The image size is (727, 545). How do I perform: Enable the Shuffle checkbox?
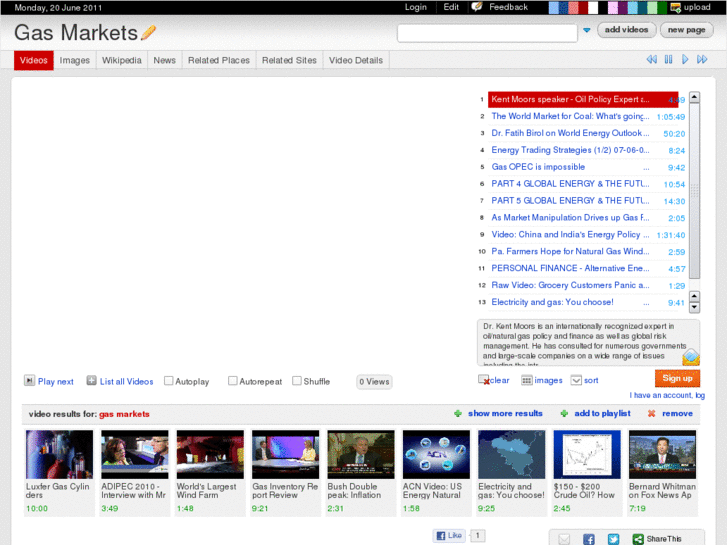pos(297,381)
